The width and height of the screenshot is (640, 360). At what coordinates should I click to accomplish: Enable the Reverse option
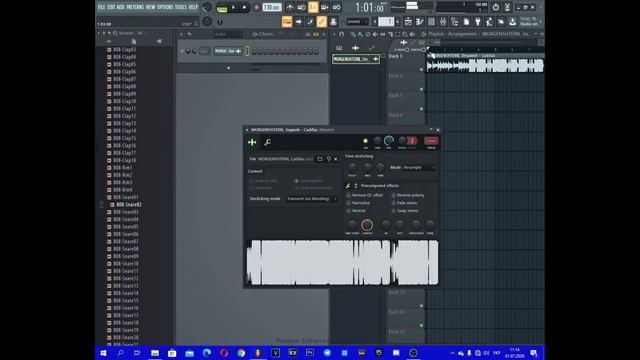(356, 211)
